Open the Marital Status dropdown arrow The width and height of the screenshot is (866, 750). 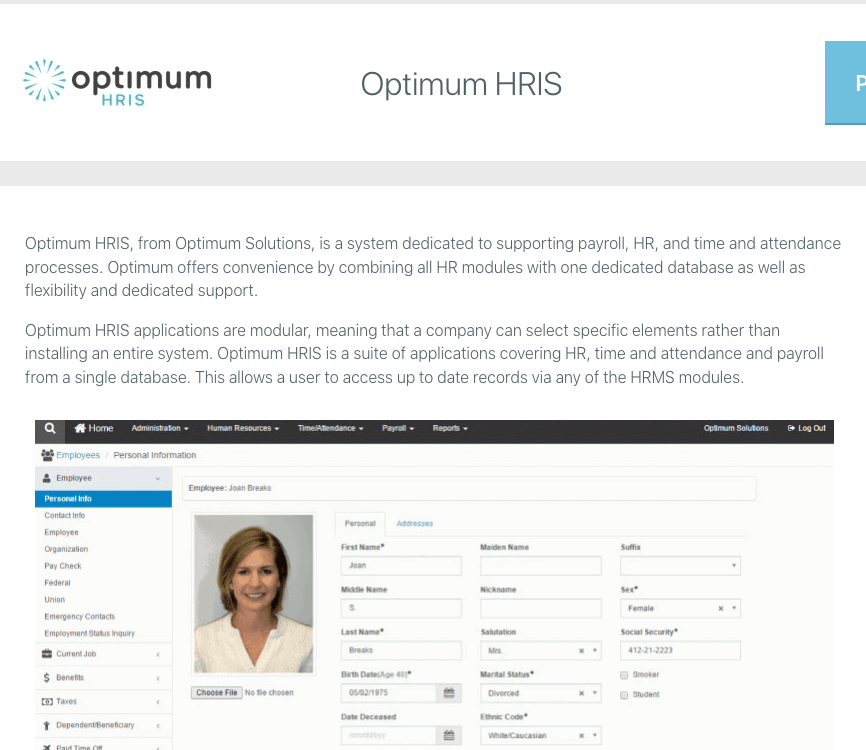[595, 693]
